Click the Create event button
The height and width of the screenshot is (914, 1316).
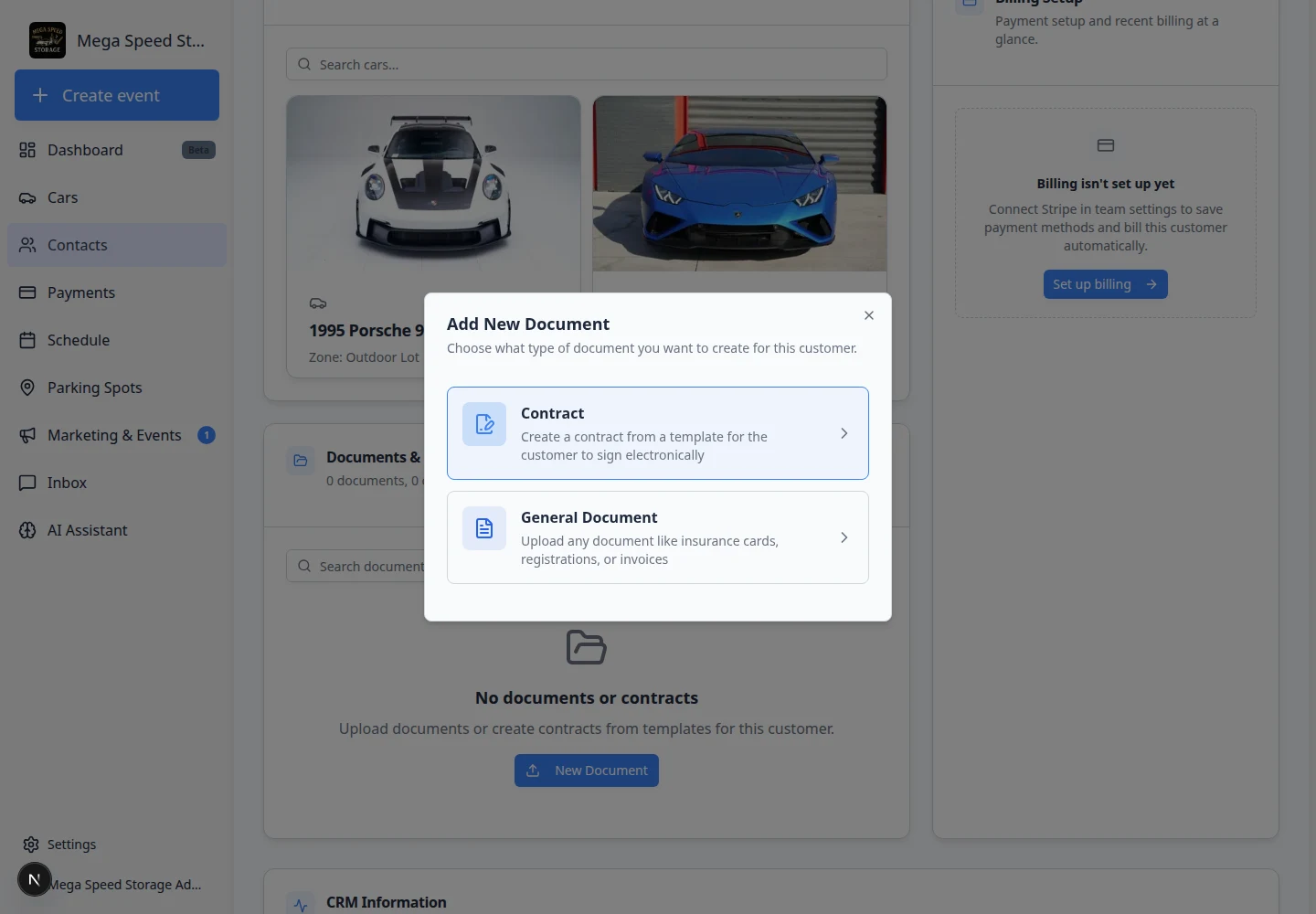tap(117, 95)
